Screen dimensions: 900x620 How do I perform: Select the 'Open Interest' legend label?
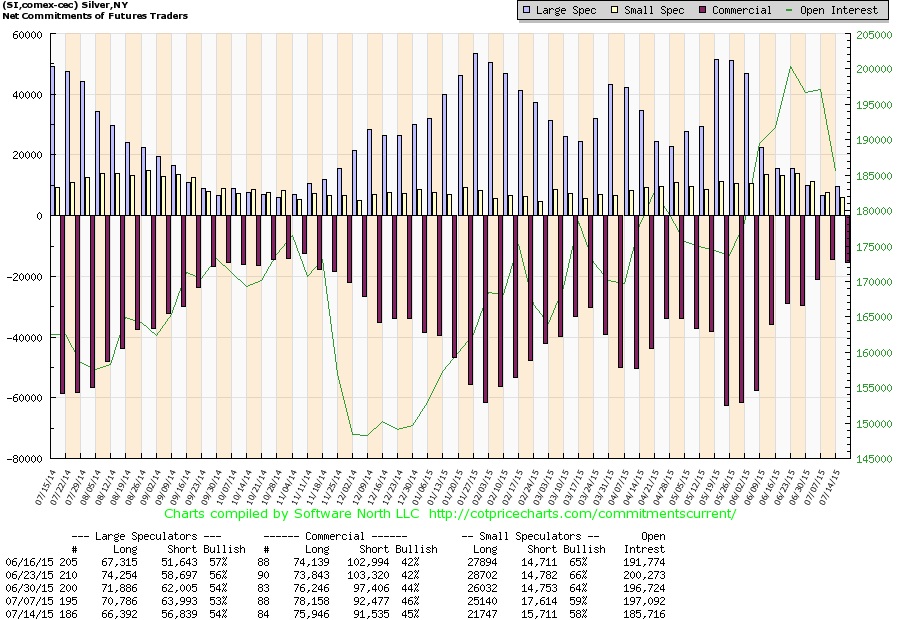point(839,10)
